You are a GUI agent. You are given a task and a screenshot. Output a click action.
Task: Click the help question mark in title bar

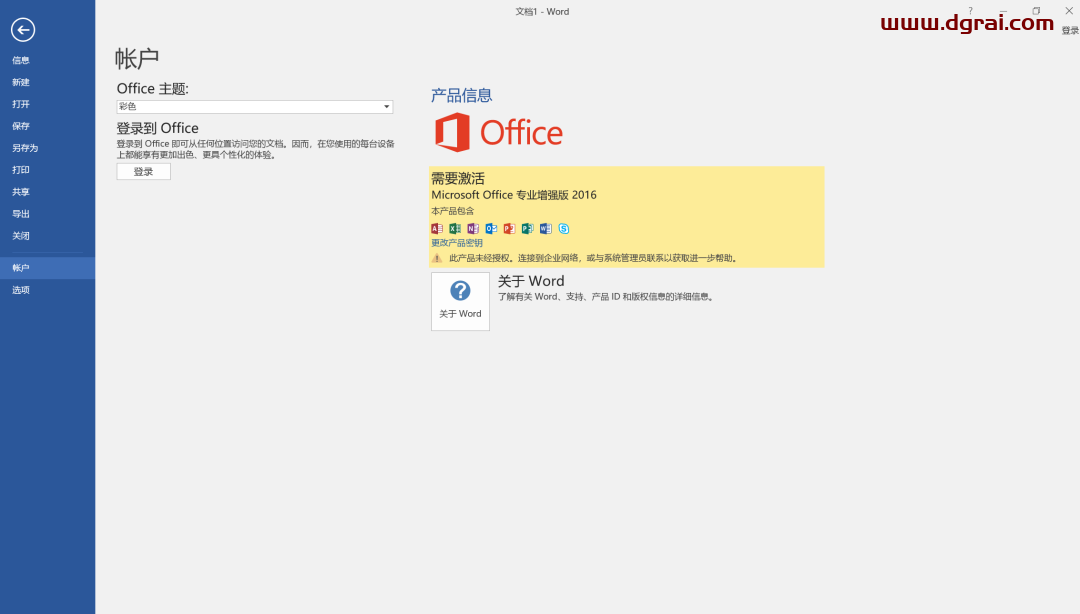tap(970, 11)
